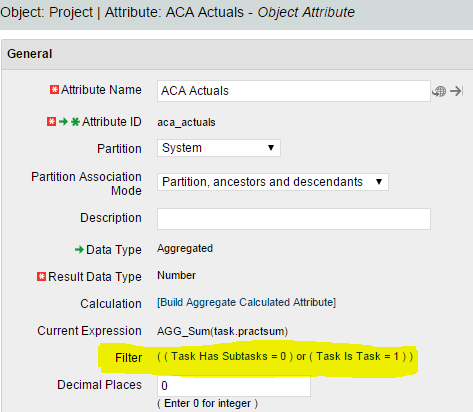This screenshot has width=473, height=412.
Task: Focus the Attribute Name text field
Action: (x=294, y=91)
